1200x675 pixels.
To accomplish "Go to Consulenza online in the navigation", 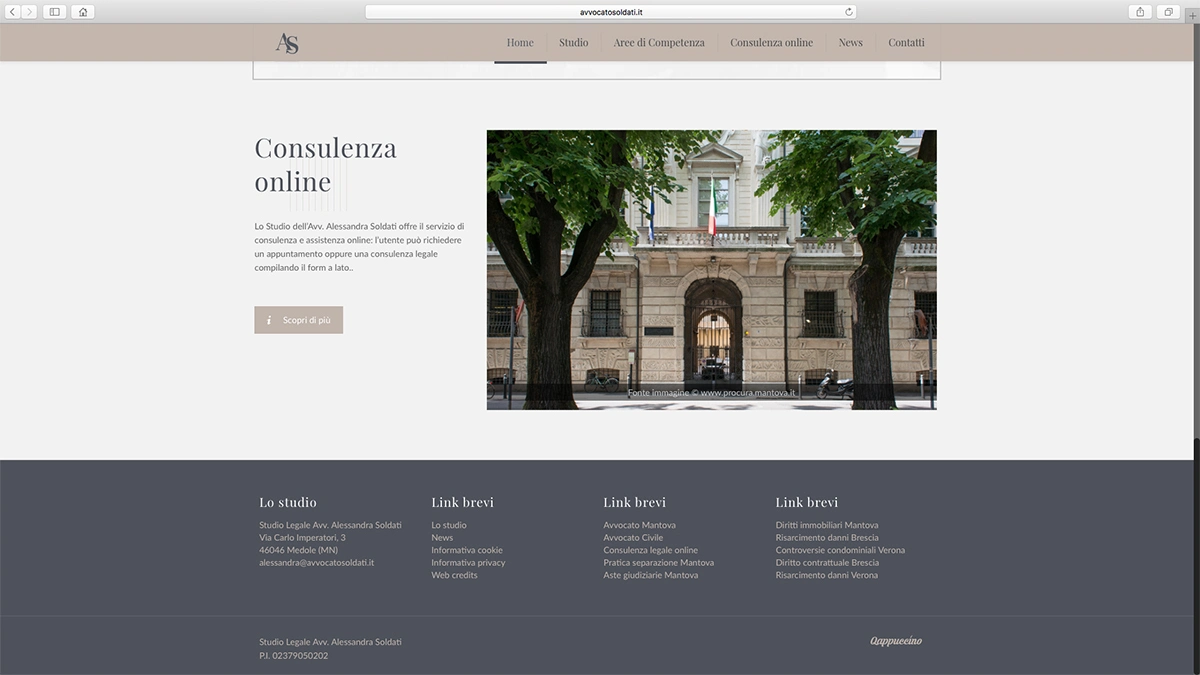I will click(771, 43).
